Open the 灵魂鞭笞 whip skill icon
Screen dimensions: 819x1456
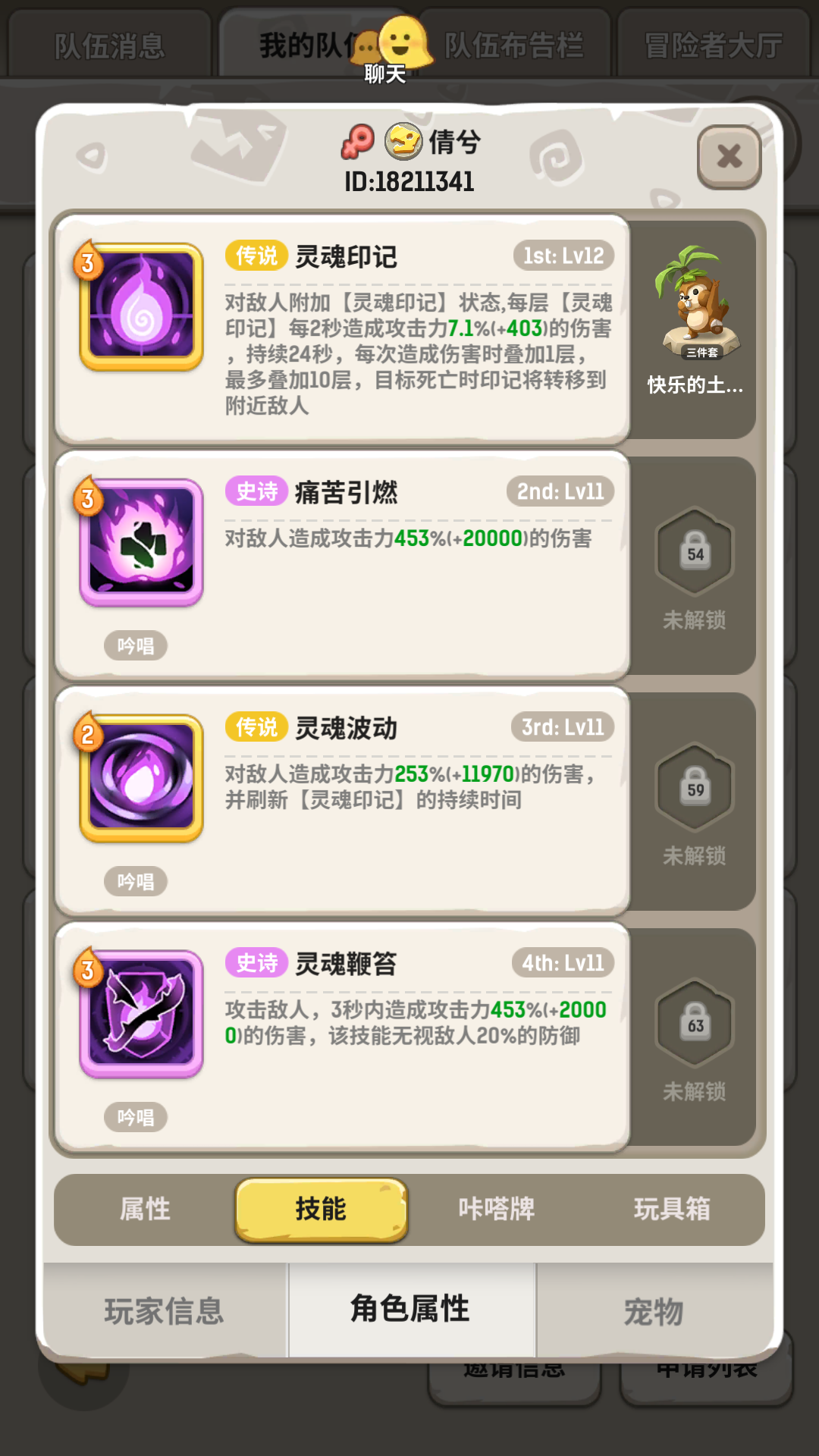click(142, 1015)
